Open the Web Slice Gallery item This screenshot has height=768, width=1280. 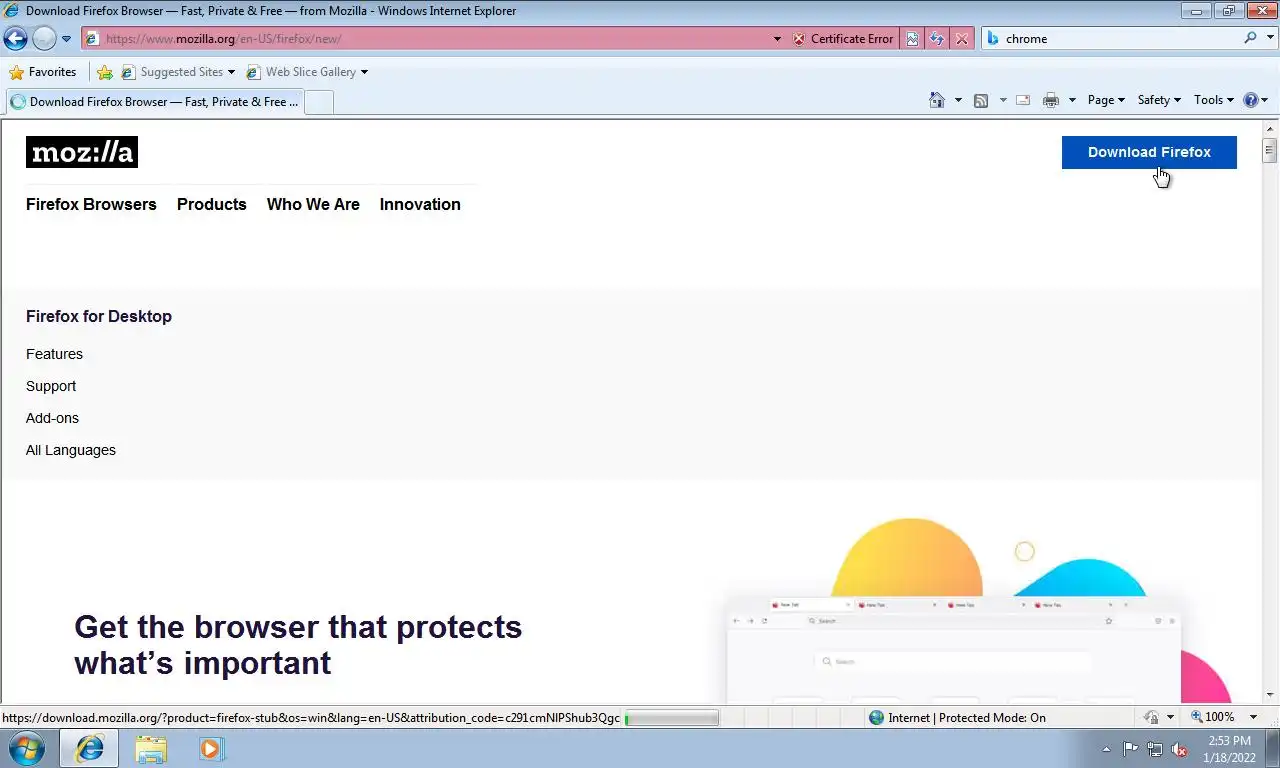coord(306,72)
